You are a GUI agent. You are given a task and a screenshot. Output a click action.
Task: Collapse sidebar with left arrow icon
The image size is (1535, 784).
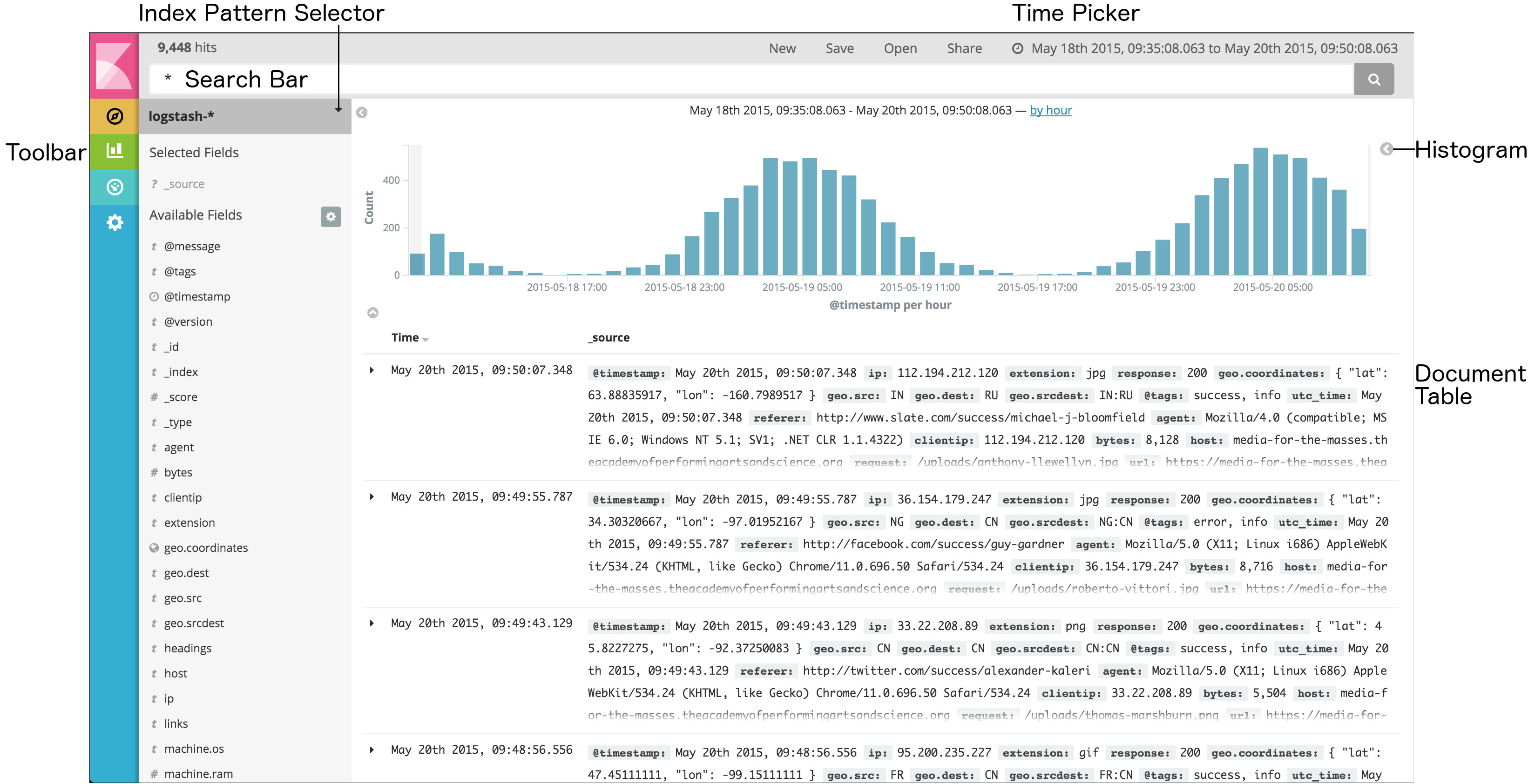362,113
